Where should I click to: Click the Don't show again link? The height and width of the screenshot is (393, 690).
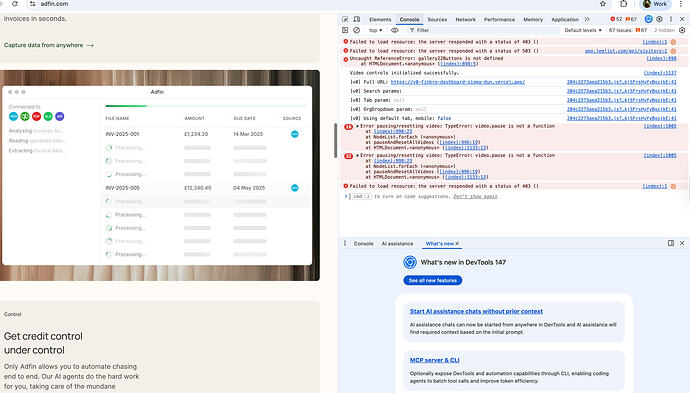[475, 197]
